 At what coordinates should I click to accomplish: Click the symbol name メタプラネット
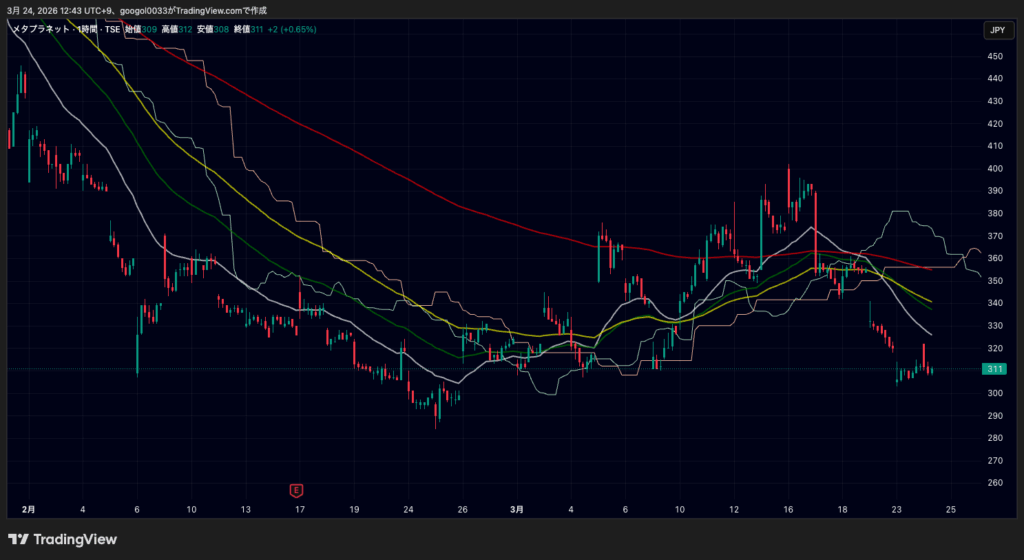[x=40, y=29]
